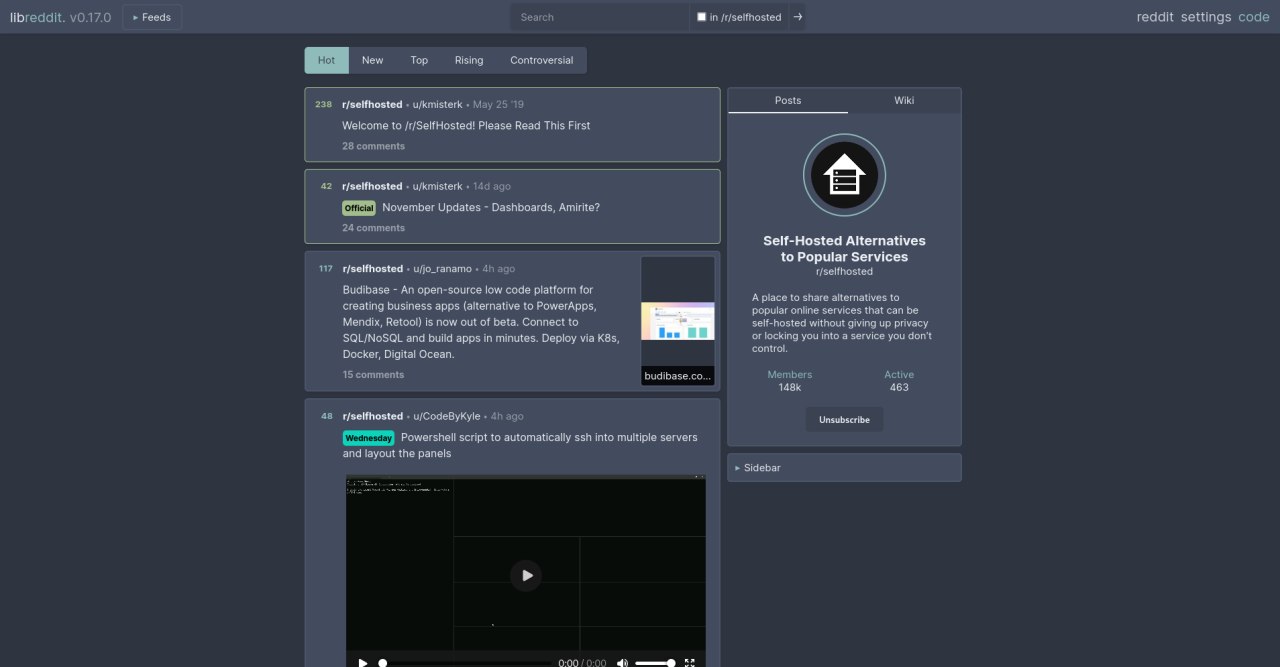Select the New sort tab
This screenshot has width=1280, height=667.
click(x=372, y=60)
